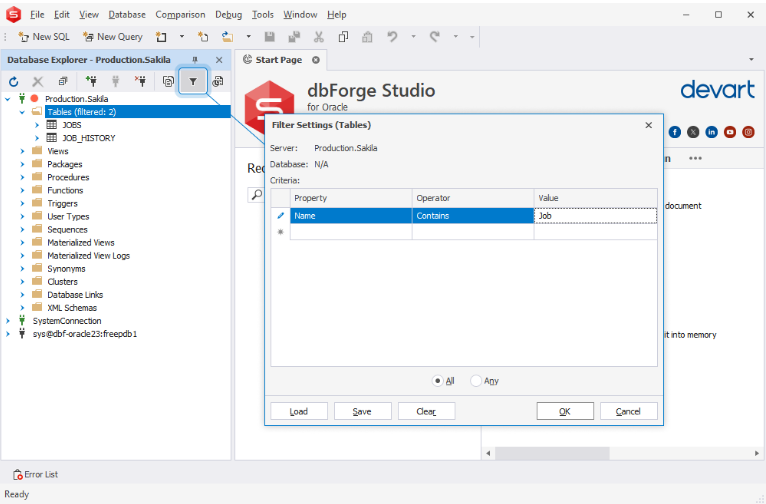This screenshot has width=766, height=504.
Task: Click the Delete (X) icon in Database Explorer
Action: coord(38,82)
